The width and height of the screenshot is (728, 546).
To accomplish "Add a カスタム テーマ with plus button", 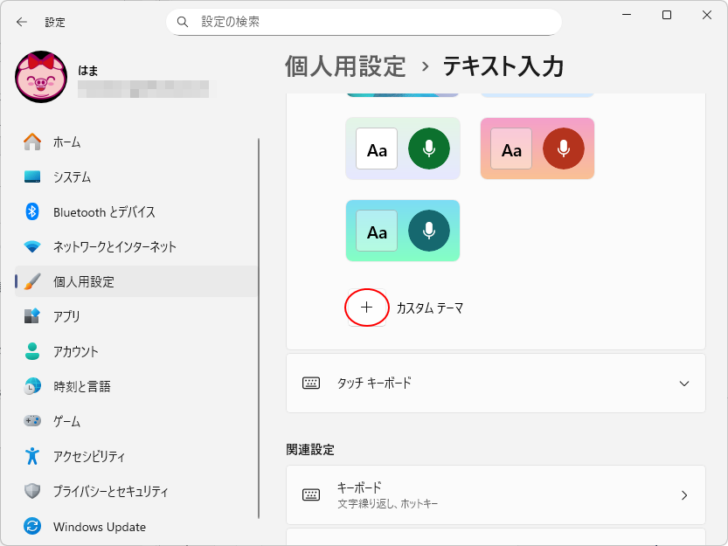I will (366, 308).
